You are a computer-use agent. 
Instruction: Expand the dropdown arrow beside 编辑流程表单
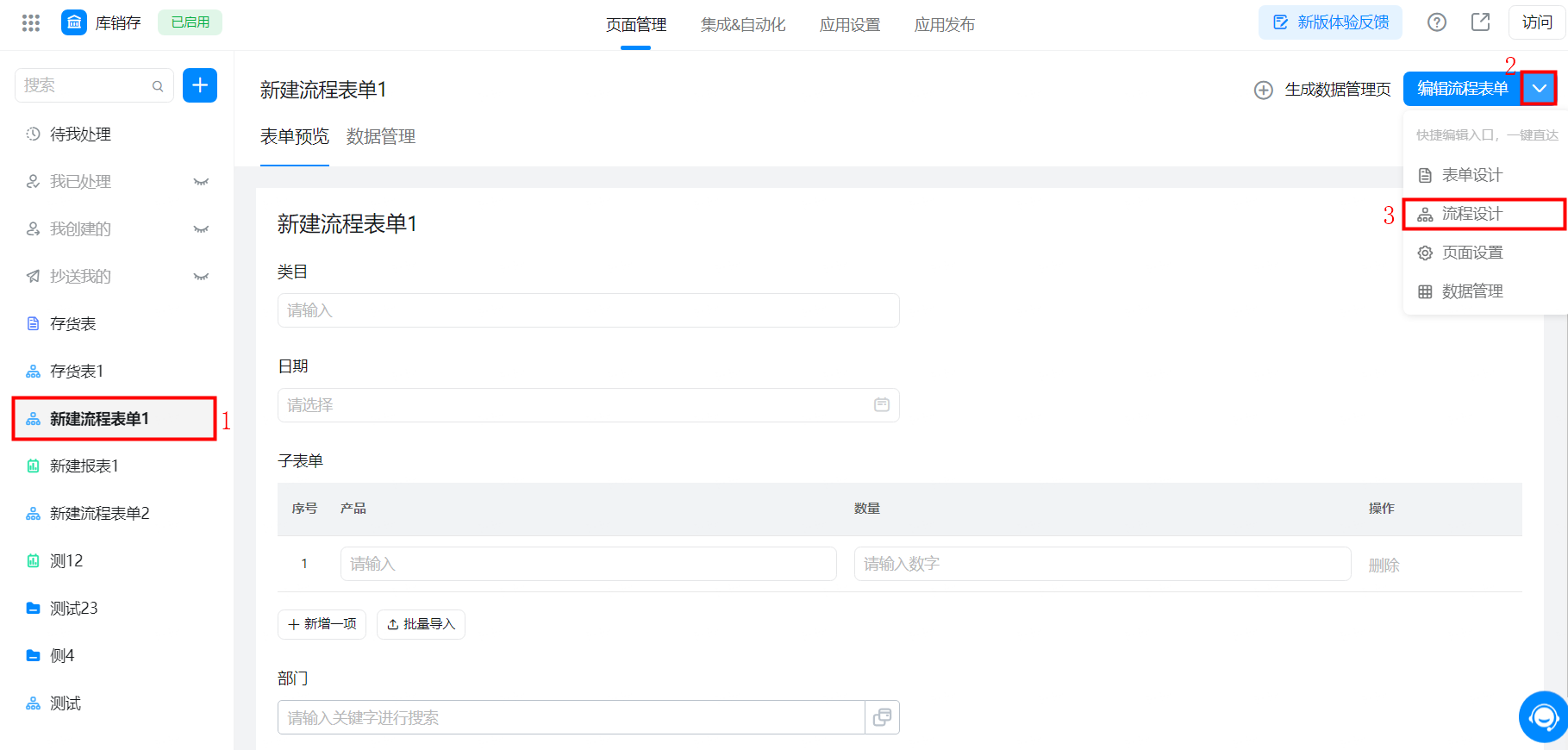tap(1539, 89)
